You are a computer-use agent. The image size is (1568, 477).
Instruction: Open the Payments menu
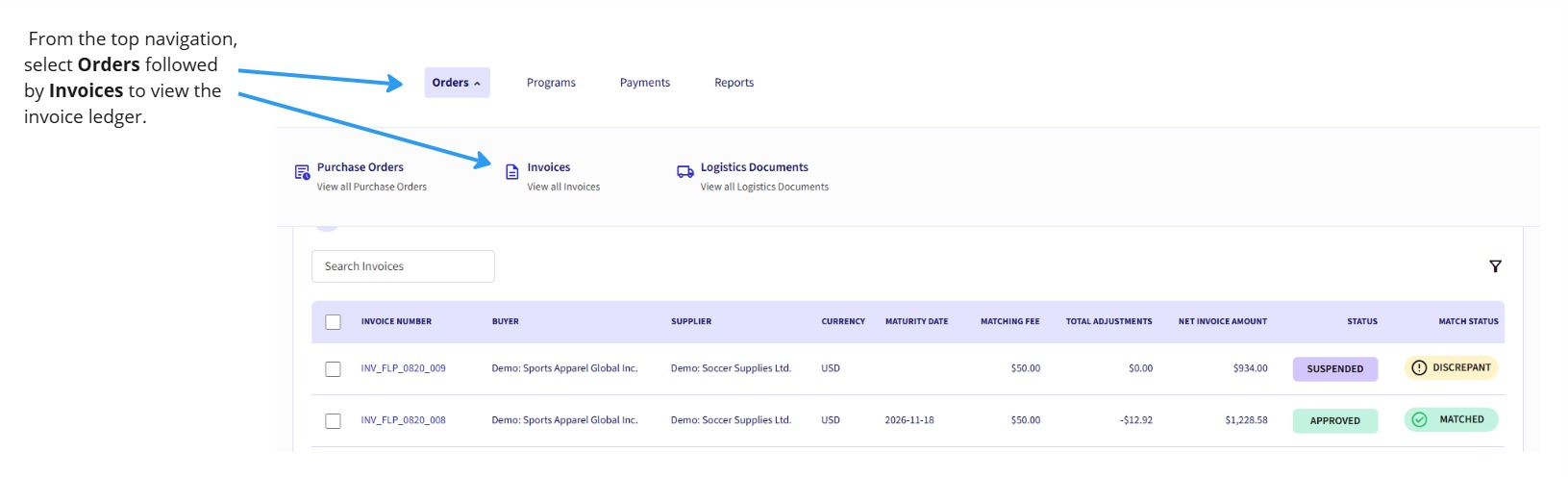pos(645,83)
